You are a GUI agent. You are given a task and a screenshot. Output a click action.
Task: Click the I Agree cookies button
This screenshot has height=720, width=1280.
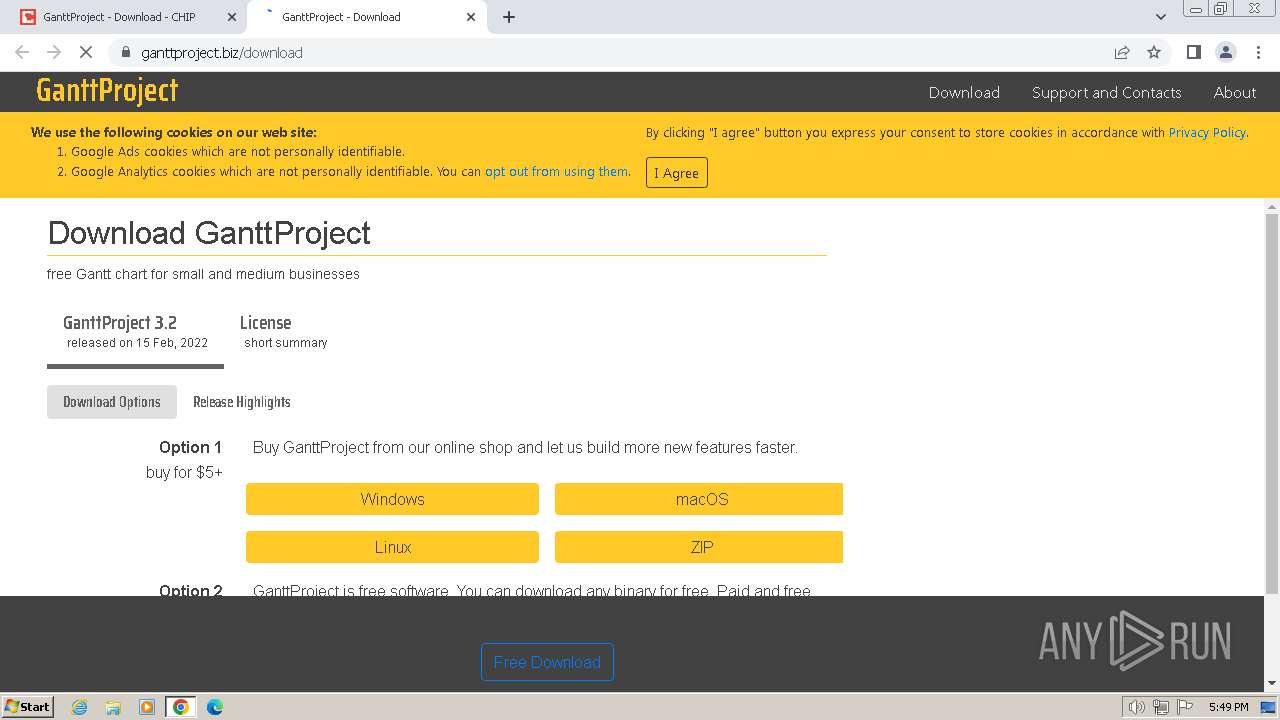pos(677,173)
